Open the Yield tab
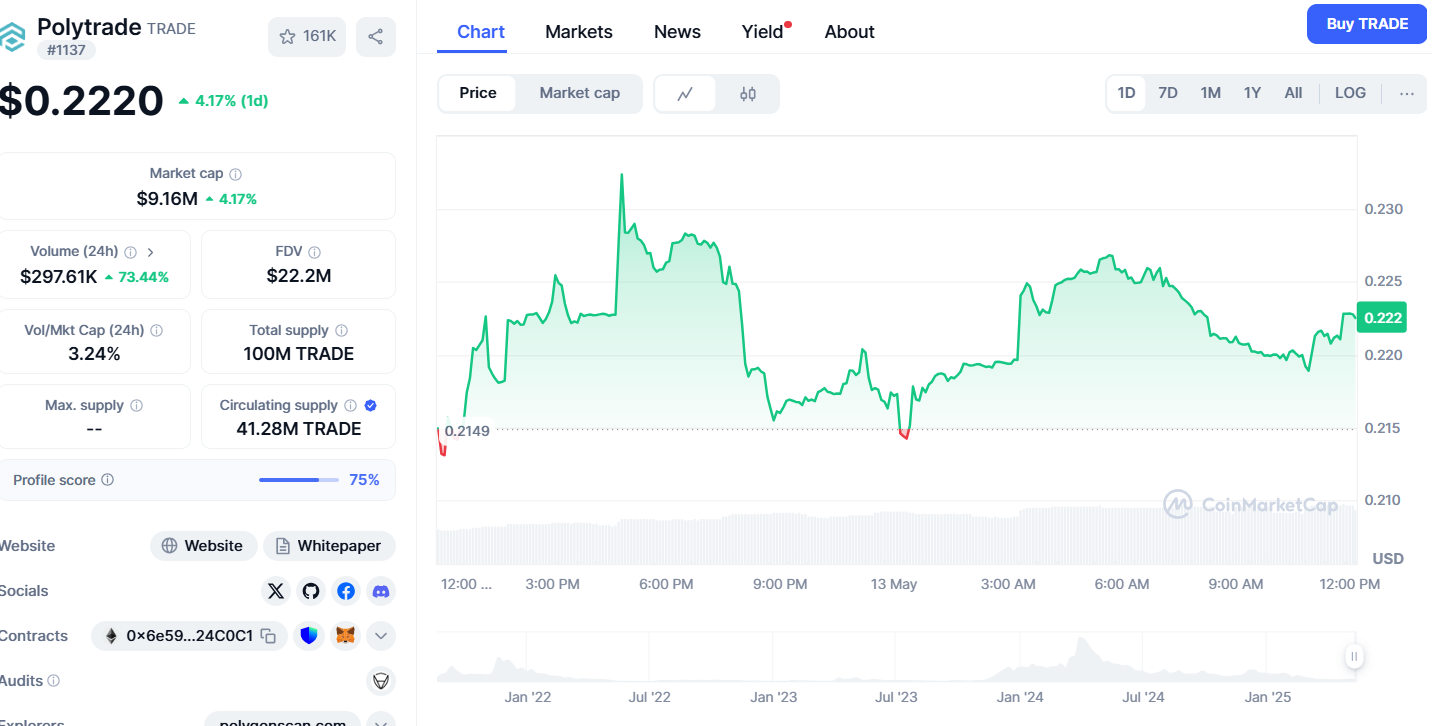The width and height of the screenshot is (1432, 726). [762, 32]
